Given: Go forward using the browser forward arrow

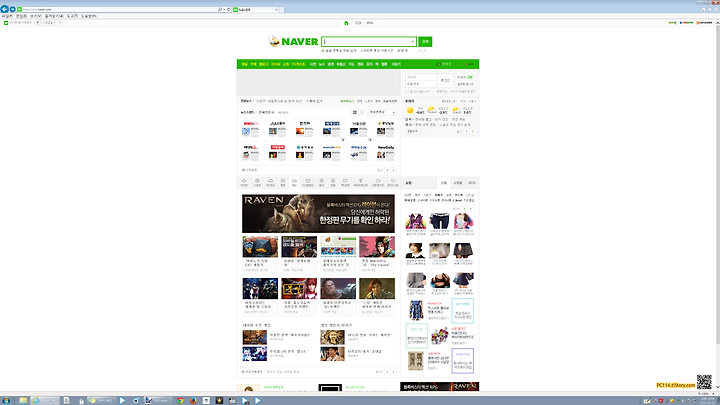Looking at the screenshot, I should [x=13, y=9].
